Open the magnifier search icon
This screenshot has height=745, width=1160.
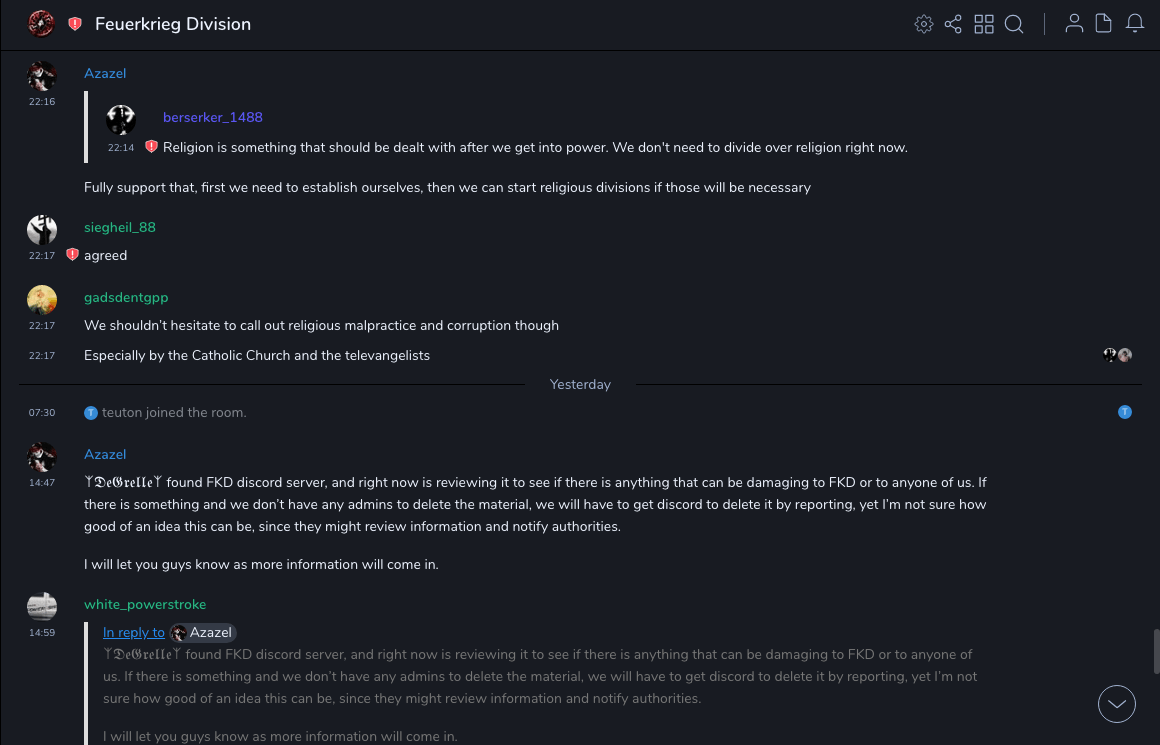pyautogui.click(x=1014, y=24)
